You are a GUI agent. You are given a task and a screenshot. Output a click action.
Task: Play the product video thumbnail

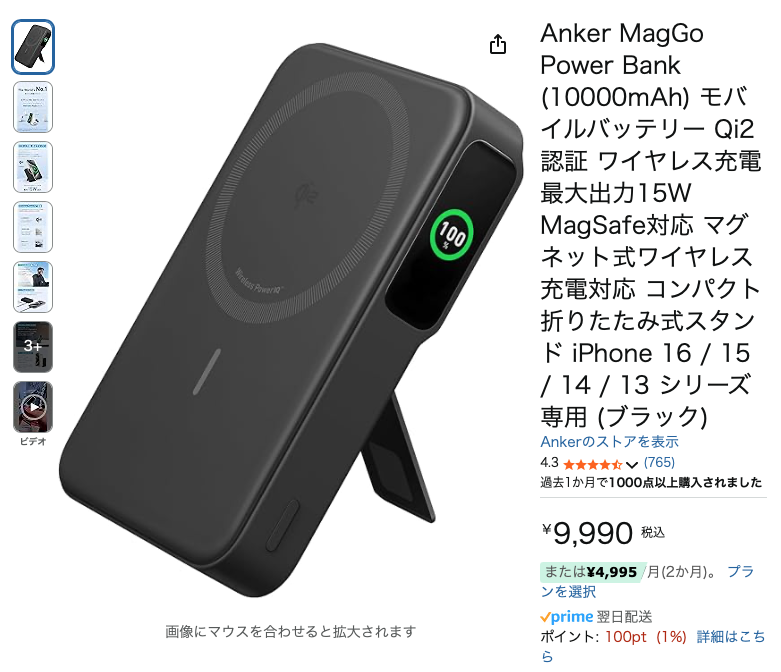click(x=33, y=407)
